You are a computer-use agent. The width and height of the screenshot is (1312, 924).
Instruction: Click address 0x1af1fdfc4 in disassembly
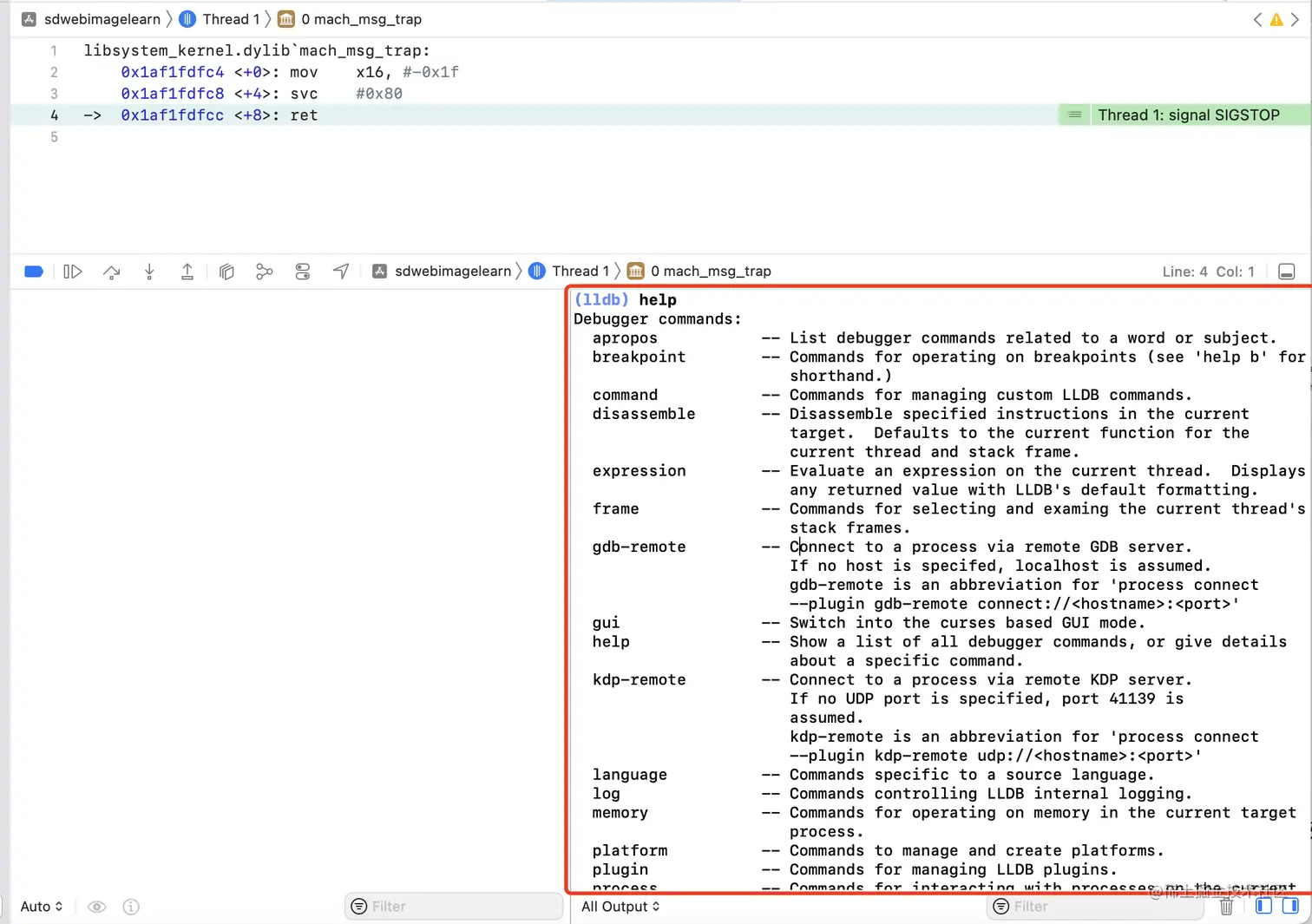pos(172,72)
